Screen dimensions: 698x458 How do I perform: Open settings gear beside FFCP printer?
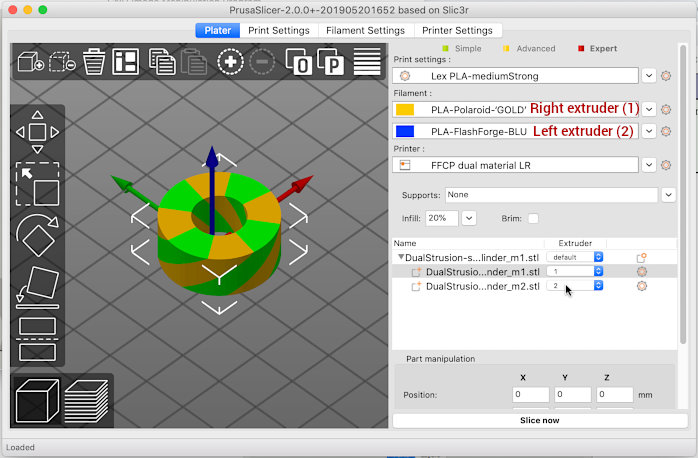pyautogui.click(x=666, y=165)
